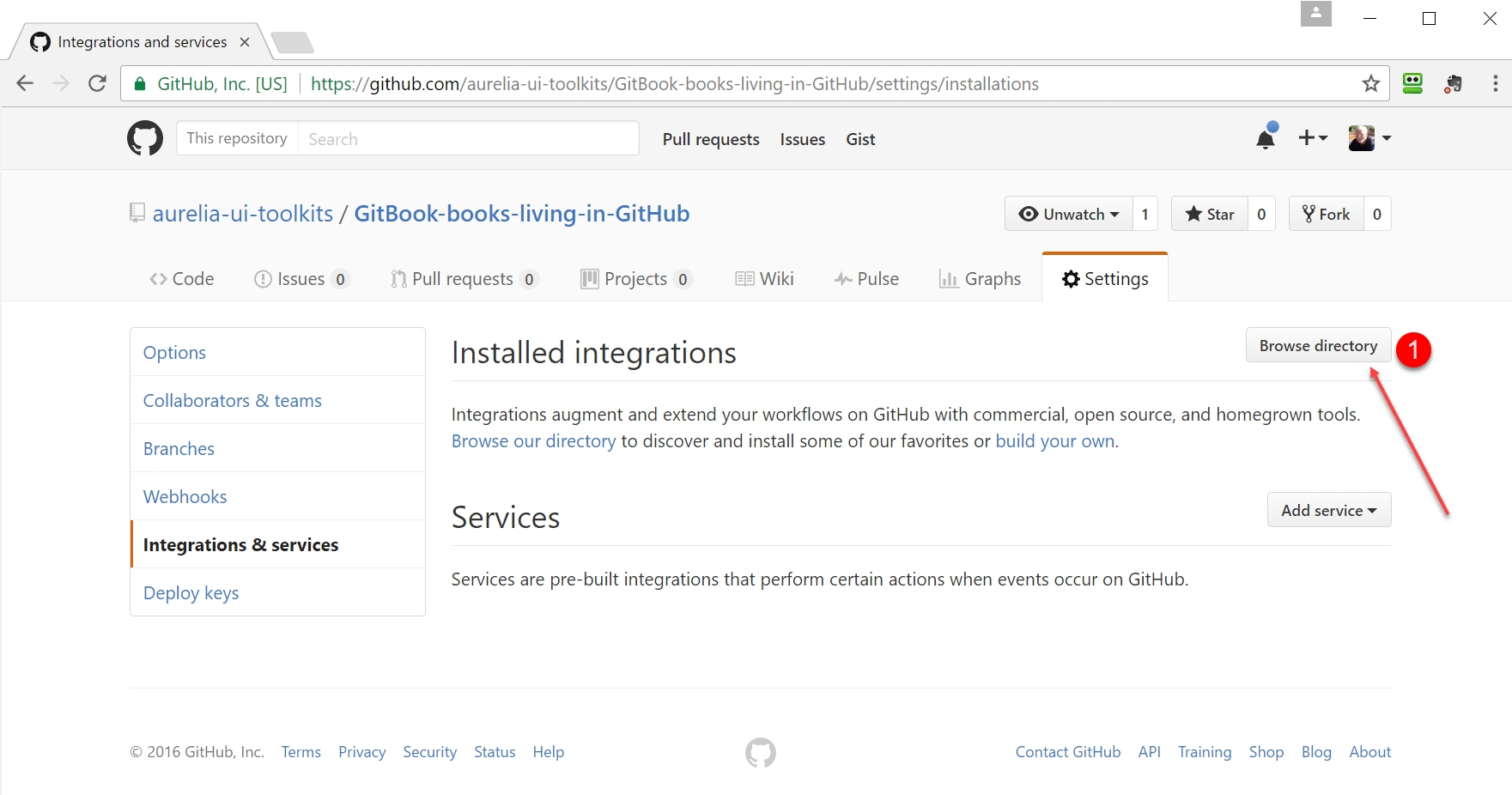Star the repository
This screenshot has width=1512, height=795.
pos(1210,215)
